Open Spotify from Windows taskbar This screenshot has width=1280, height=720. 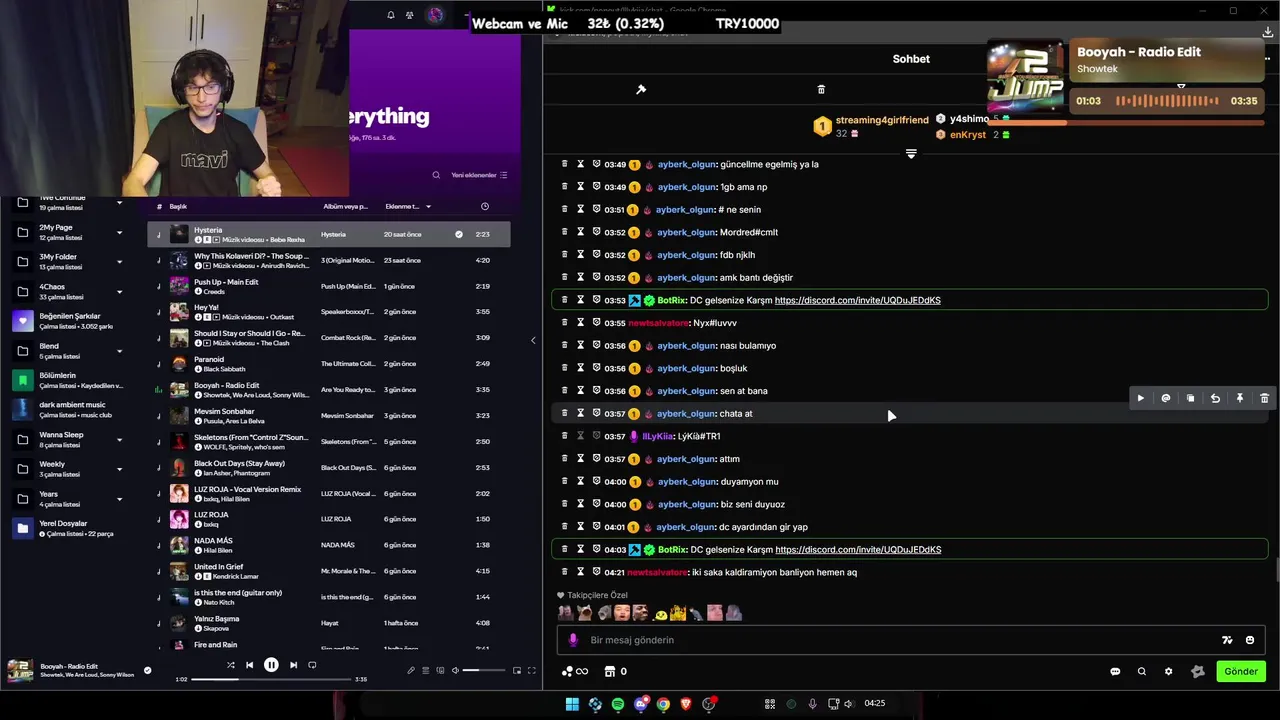(618, 704)
